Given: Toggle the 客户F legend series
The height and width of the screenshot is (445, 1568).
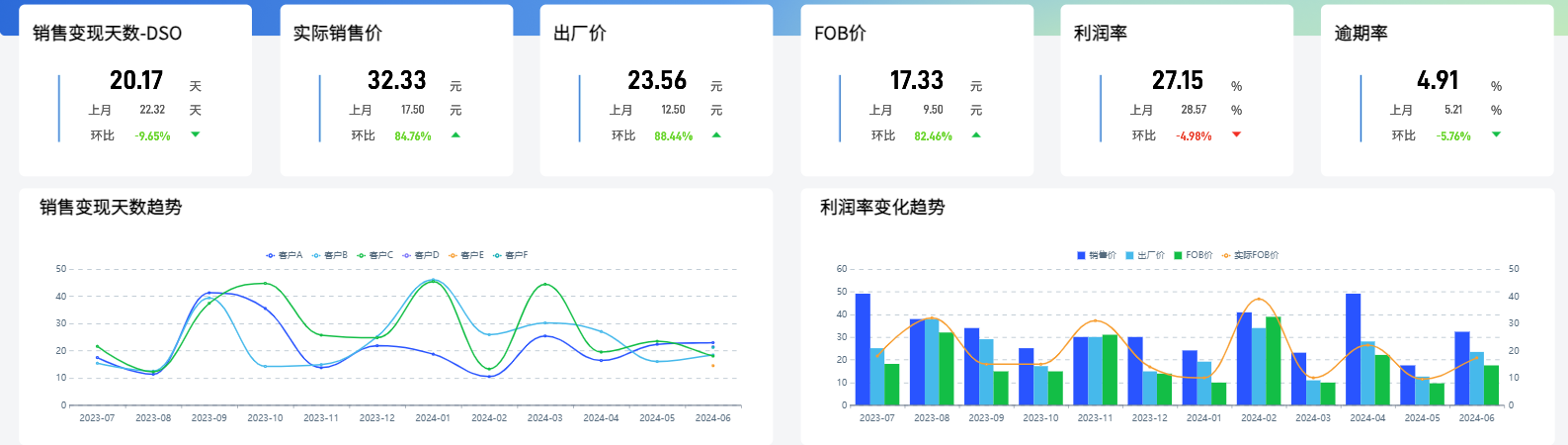Looking at the screenshot, I should click(x=511, y=255).
